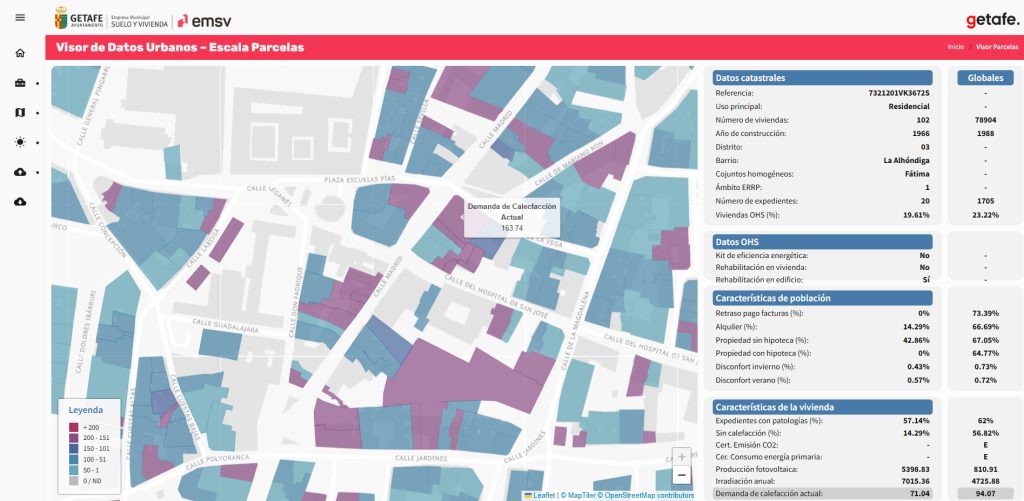
Task: Select the folded map icon in the sidebar
Action: [20, 113]
